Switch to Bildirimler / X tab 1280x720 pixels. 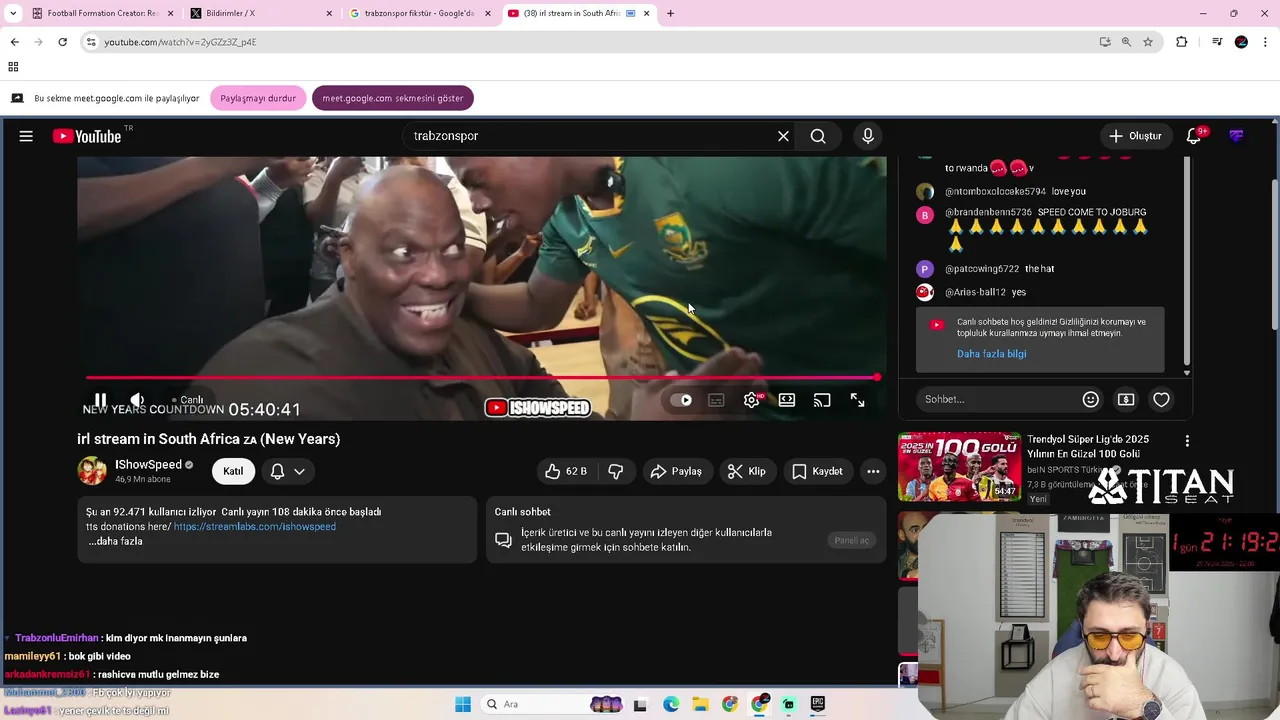click(x=262, y=13)
